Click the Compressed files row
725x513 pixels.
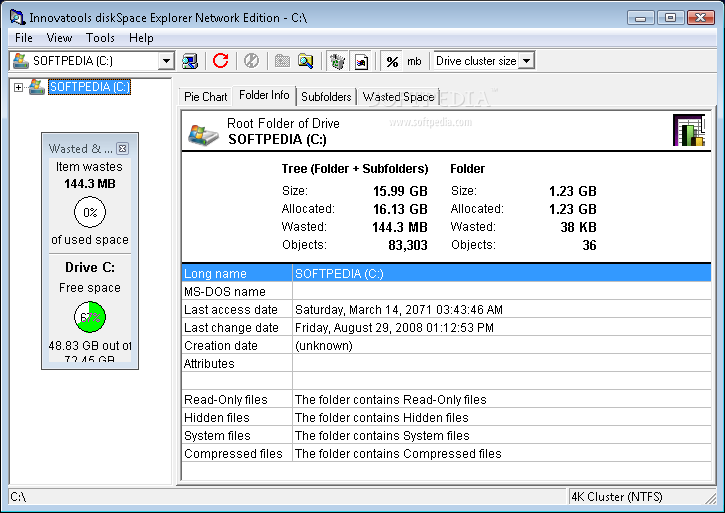[x=446, y=453]
